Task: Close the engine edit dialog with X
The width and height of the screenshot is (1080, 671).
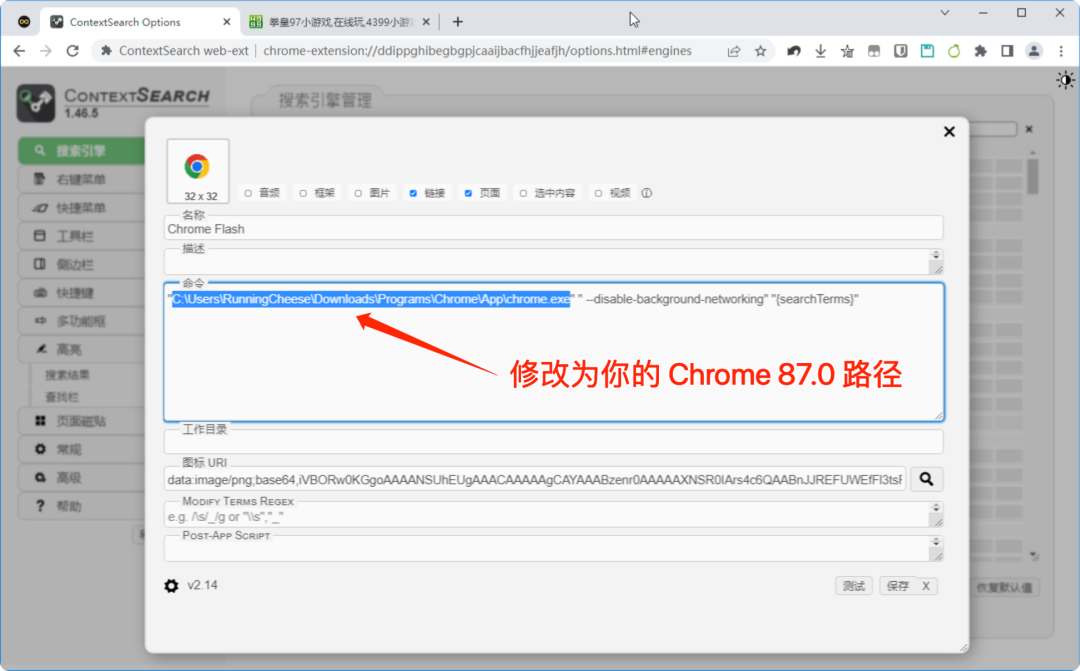Action: (949, 132)
